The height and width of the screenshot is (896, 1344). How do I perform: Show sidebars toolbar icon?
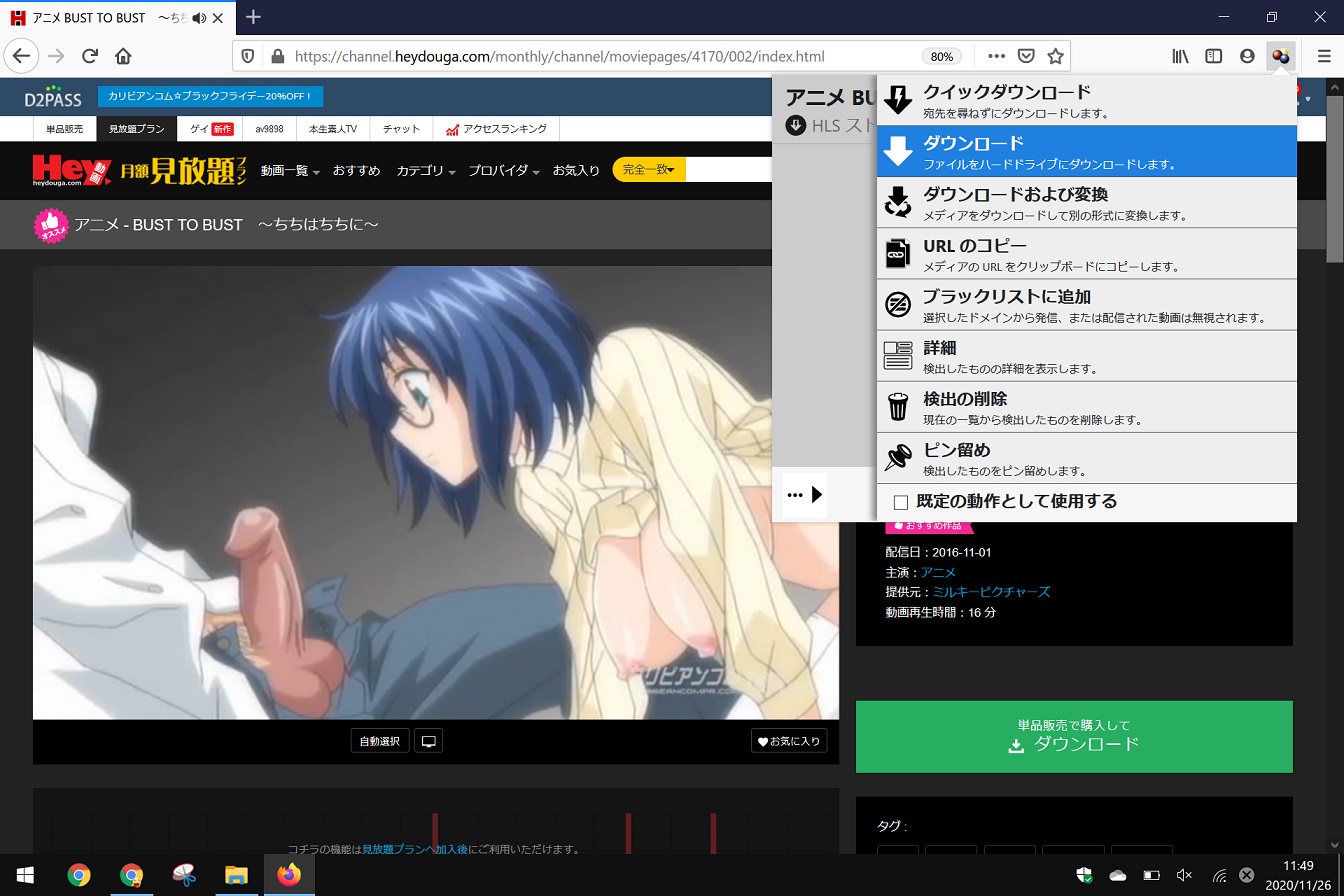pos(1214,56)
